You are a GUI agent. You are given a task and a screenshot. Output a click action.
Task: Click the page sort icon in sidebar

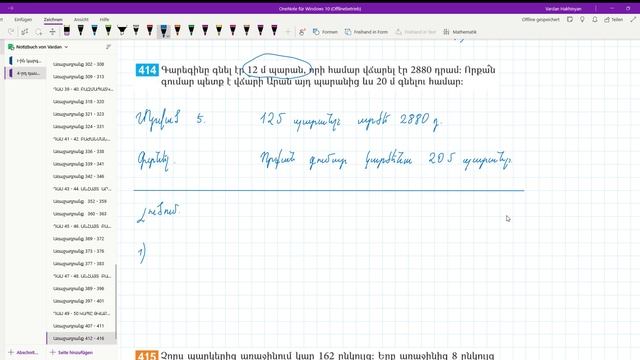[x=108, y=47]
